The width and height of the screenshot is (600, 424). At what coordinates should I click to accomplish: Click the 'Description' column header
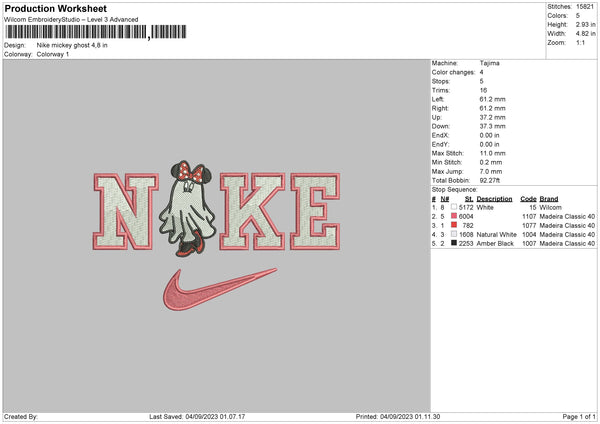click(x=494, y=199)
